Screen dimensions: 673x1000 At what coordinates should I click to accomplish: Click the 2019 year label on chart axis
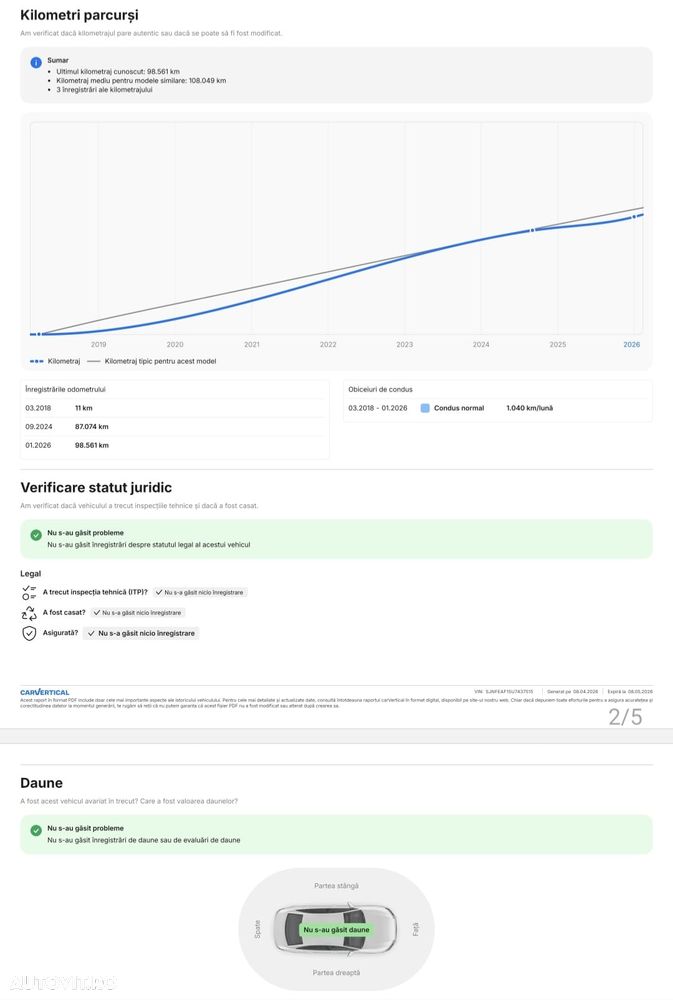click(x=98, y=344)
